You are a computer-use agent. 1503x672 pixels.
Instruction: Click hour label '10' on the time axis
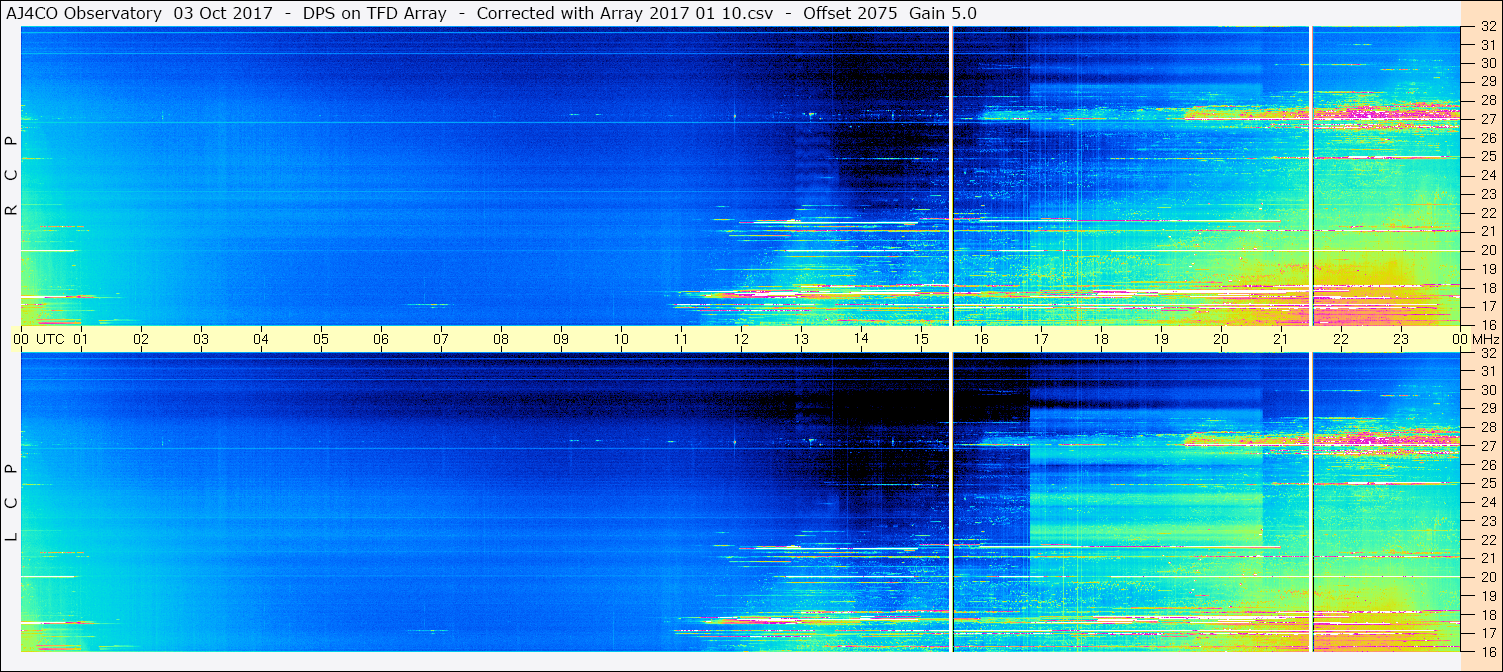click(621, 339)
